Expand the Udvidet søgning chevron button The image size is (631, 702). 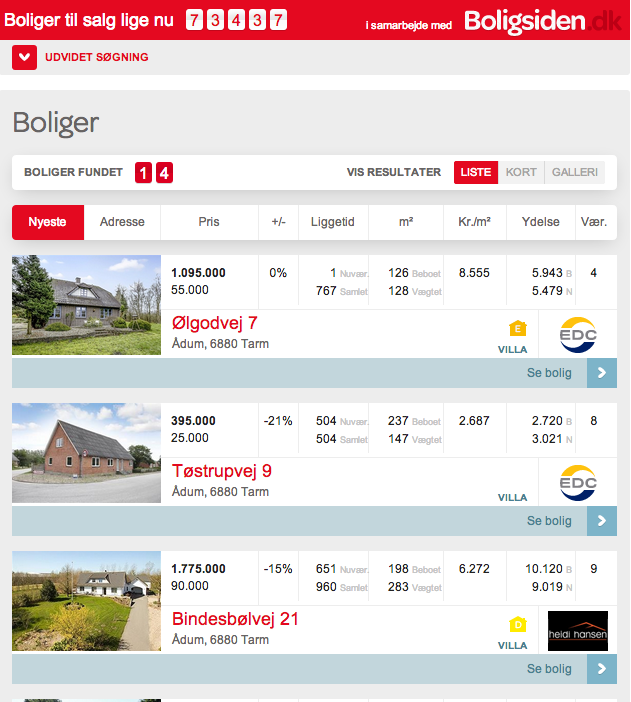point(25,58)
